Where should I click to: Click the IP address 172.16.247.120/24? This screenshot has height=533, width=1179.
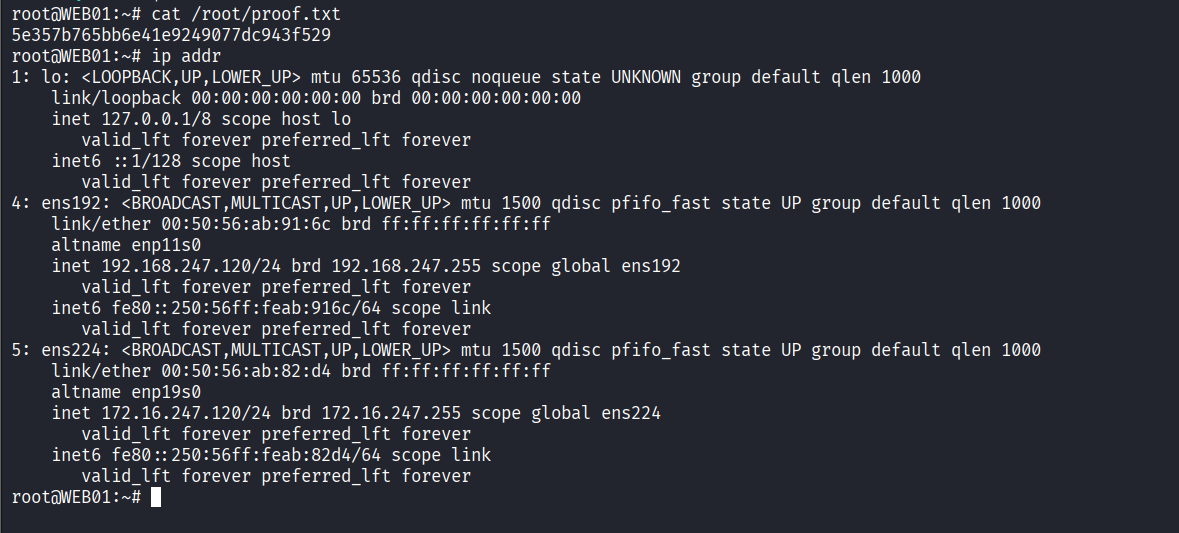pyautogui.click(x=181, y=413)
